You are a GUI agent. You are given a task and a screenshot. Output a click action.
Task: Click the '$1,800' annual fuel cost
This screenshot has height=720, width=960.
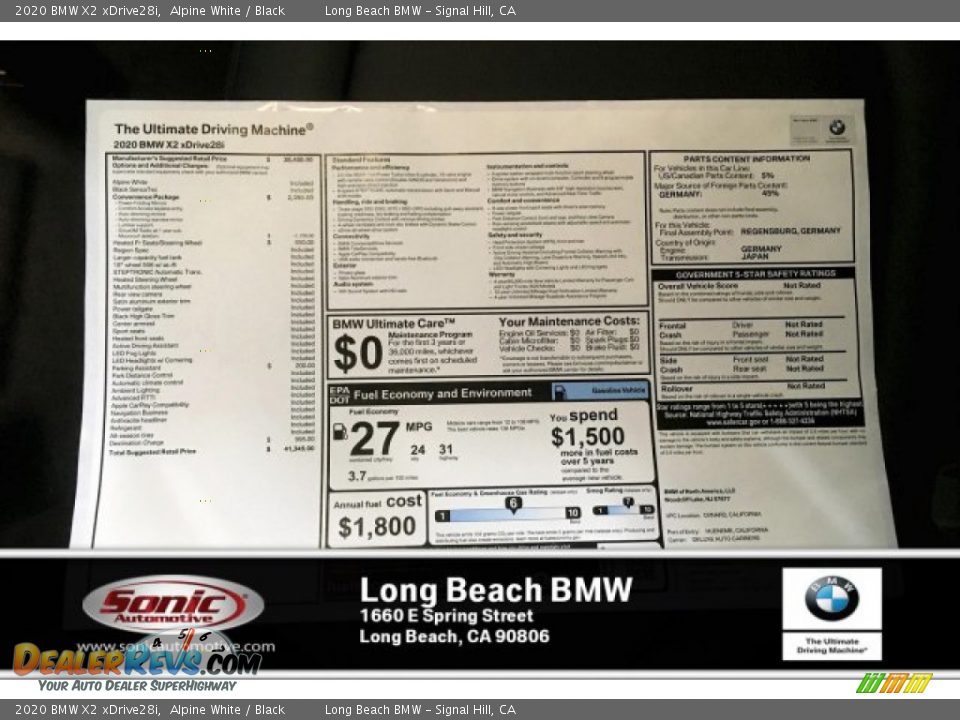point(377,527)
